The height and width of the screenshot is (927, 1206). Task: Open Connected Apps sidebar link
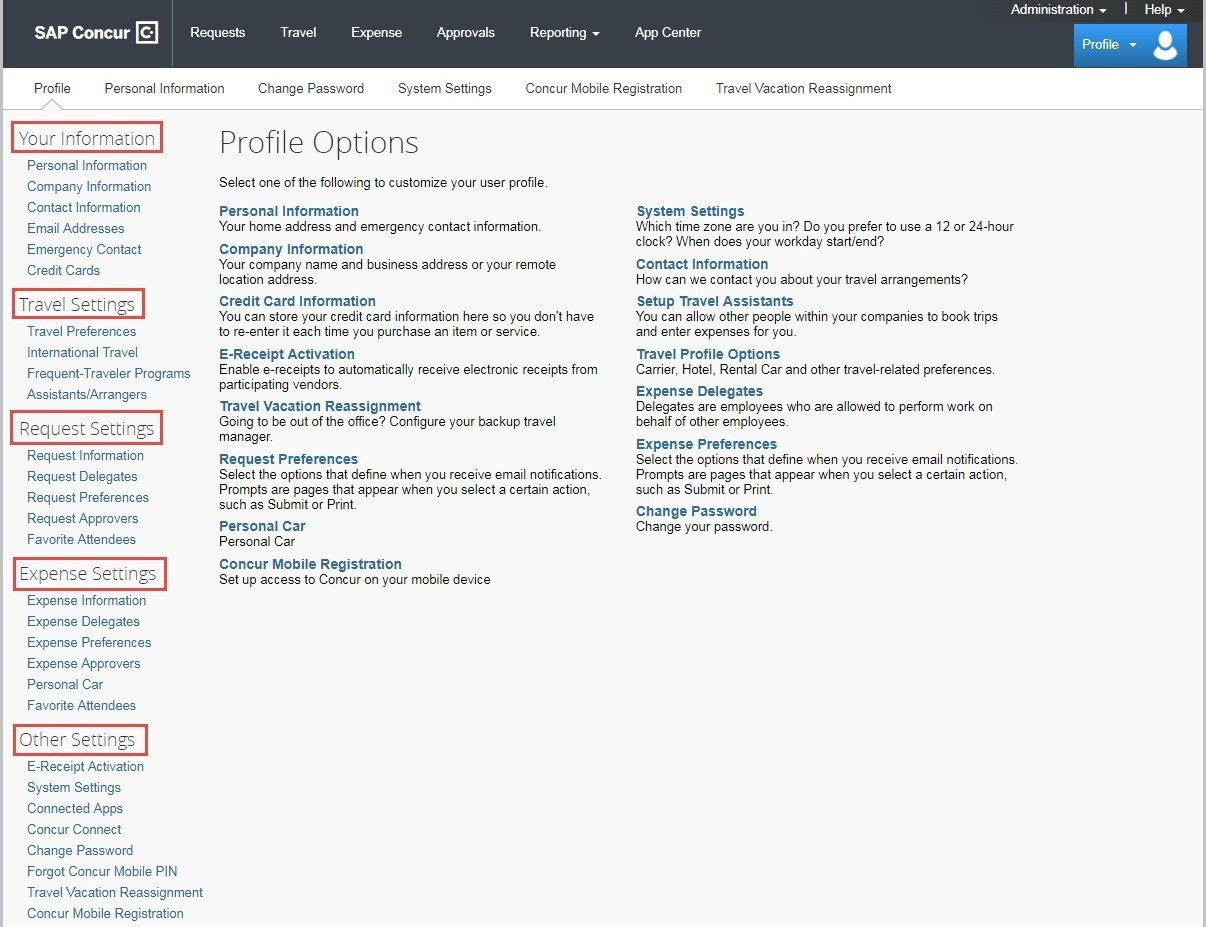tap(75, 808)
